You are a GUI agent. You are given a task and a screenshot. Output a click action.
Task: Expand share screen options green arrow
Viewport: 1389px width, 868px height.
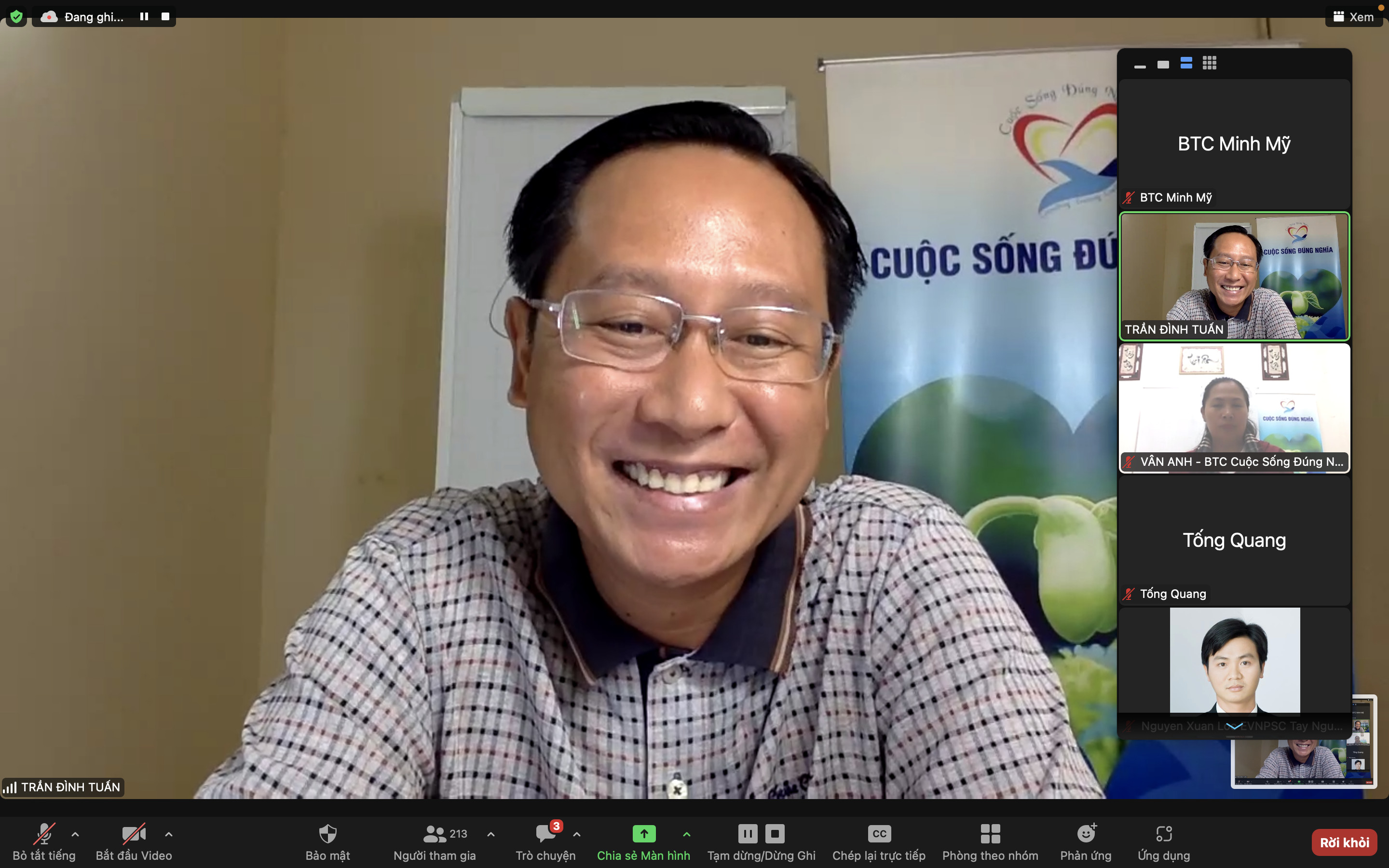[686, 834]
